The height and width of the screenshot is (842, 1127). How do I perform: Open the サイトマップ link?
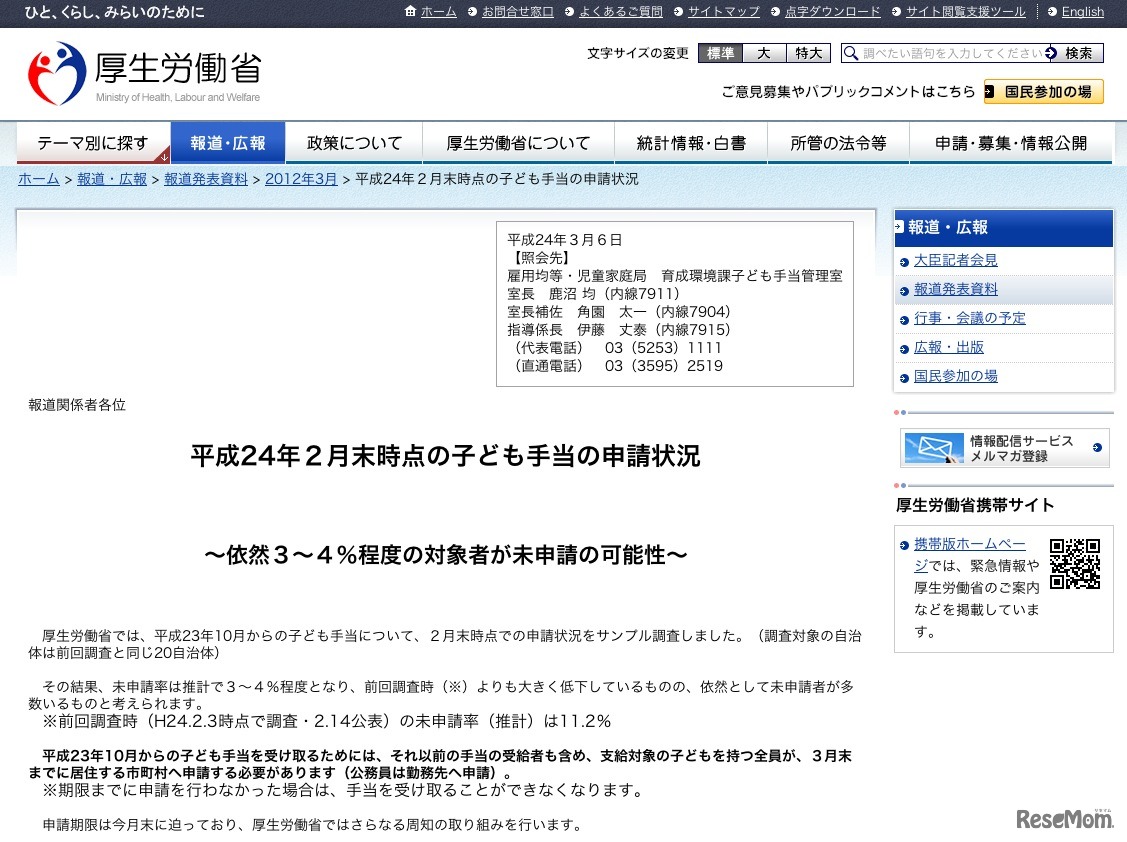click(723, 12)
